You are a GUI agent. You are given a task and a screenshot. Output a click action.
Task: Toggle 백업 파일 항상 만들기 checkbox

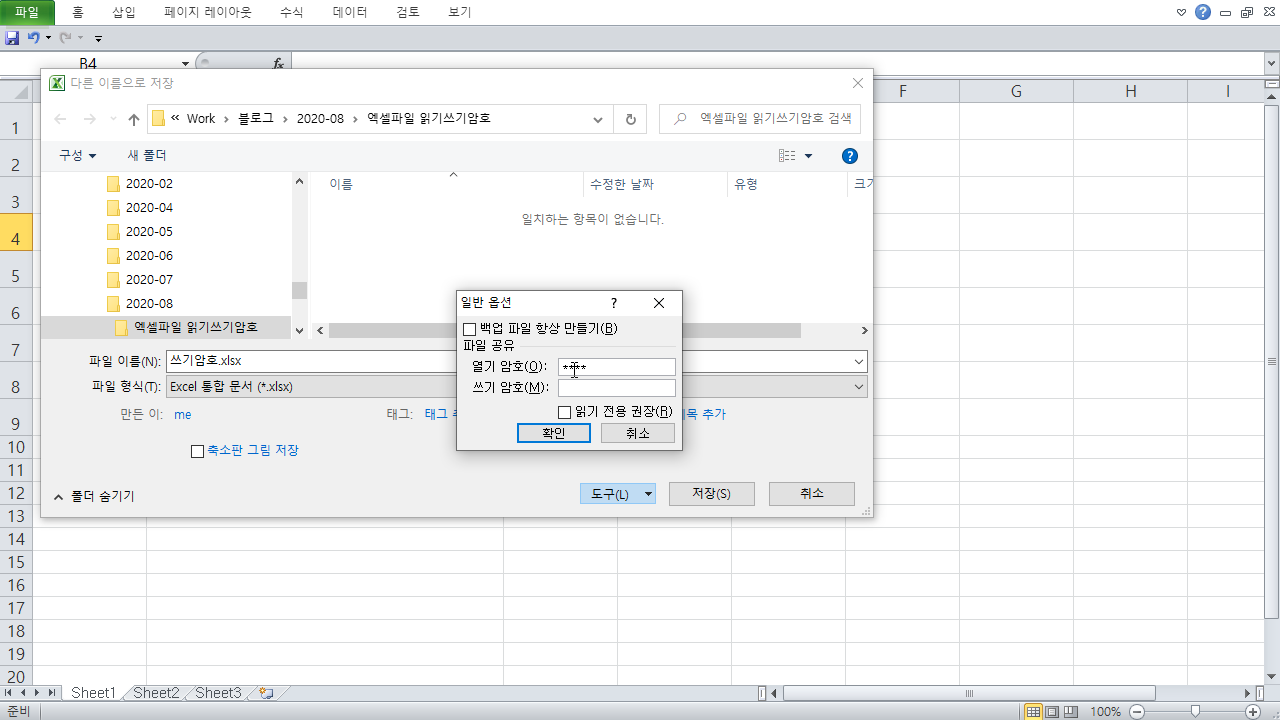point(469,329)
